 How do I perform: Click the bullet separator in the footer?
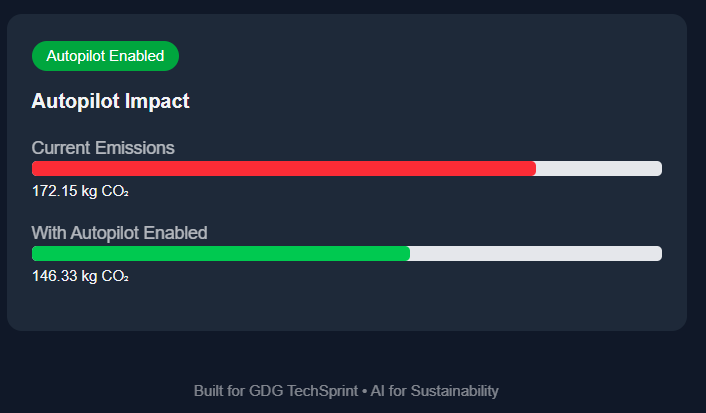364,391
